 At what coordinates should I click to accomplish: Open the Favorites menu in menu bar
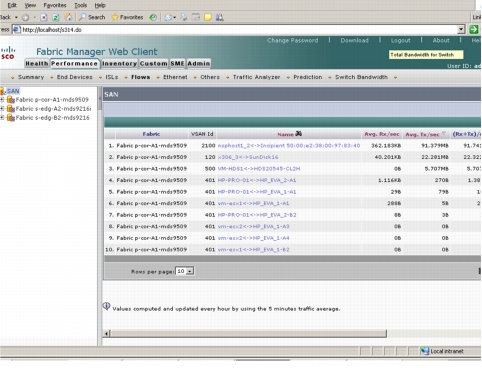(x=55, y=5)
